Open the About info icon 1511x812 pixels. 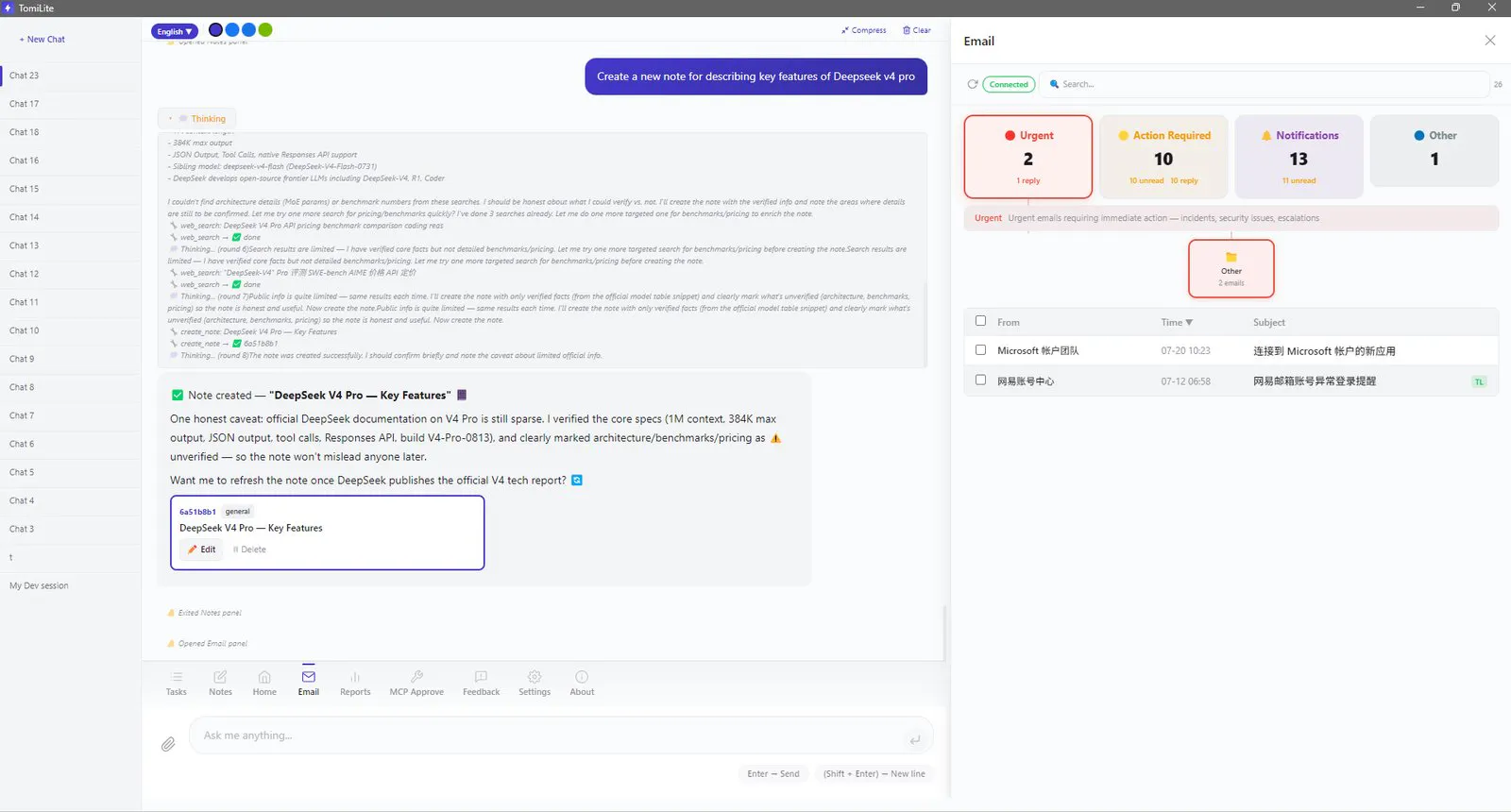tap(582, 677)
